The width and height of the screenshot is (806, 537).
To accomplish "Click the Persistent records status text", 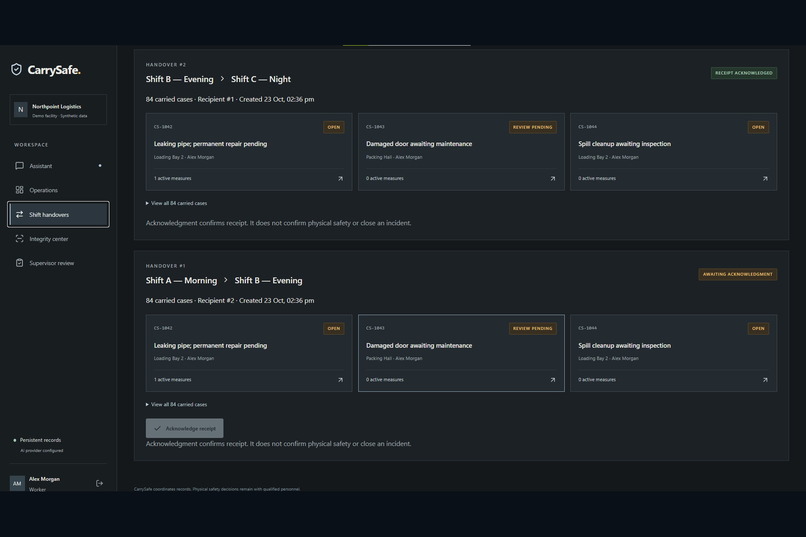I will click(40, 440).
